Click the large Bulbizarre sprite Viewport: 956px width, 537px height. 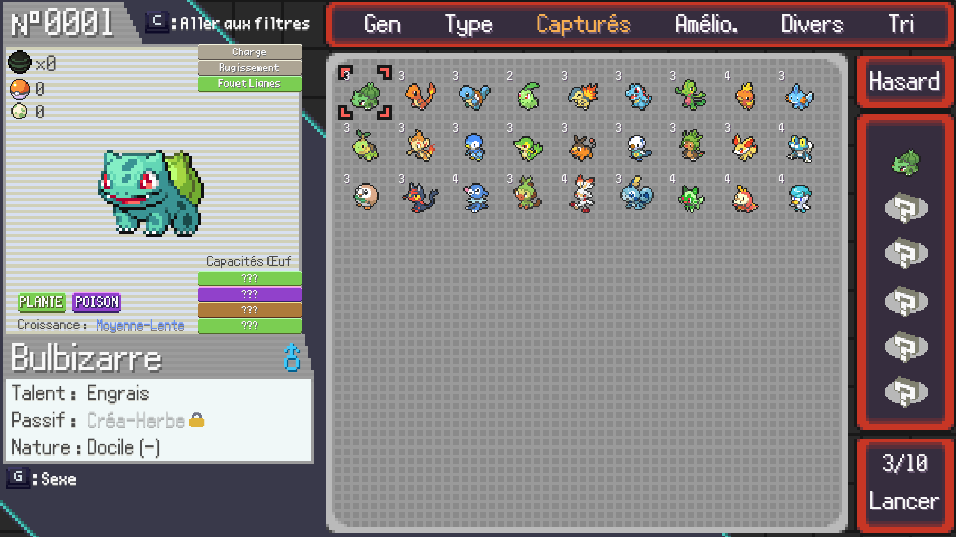pyautogui.click(x=150, y=192)
